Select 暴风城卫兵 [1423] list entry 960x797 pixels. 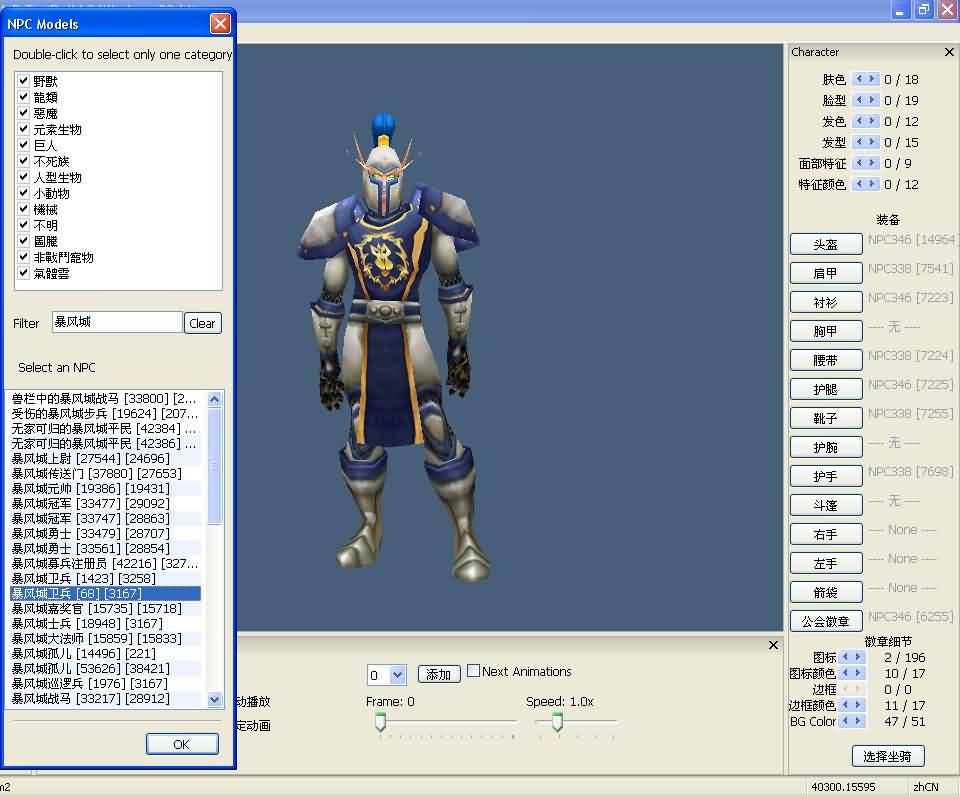pos(105,578)
